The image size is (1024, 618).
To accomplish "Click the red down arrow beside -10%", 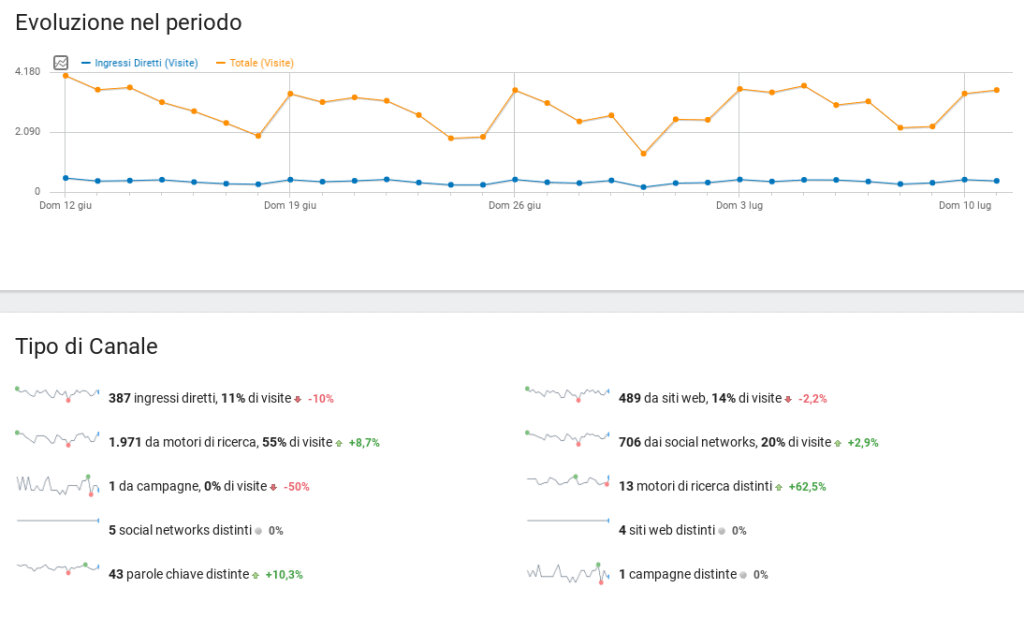I will 298,399.
